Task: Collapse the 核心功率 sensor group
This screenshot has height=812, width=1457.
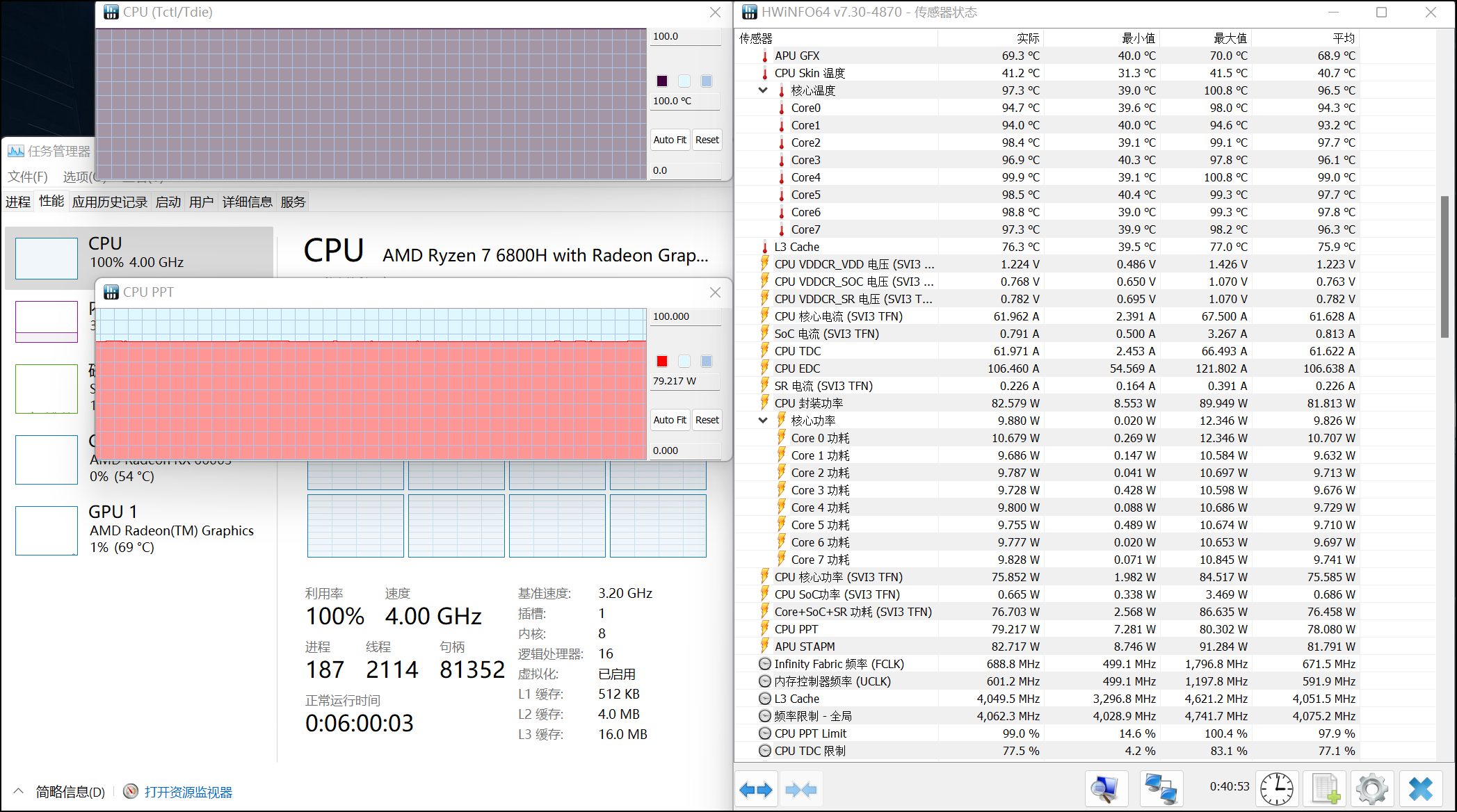Action: point(763,421)
